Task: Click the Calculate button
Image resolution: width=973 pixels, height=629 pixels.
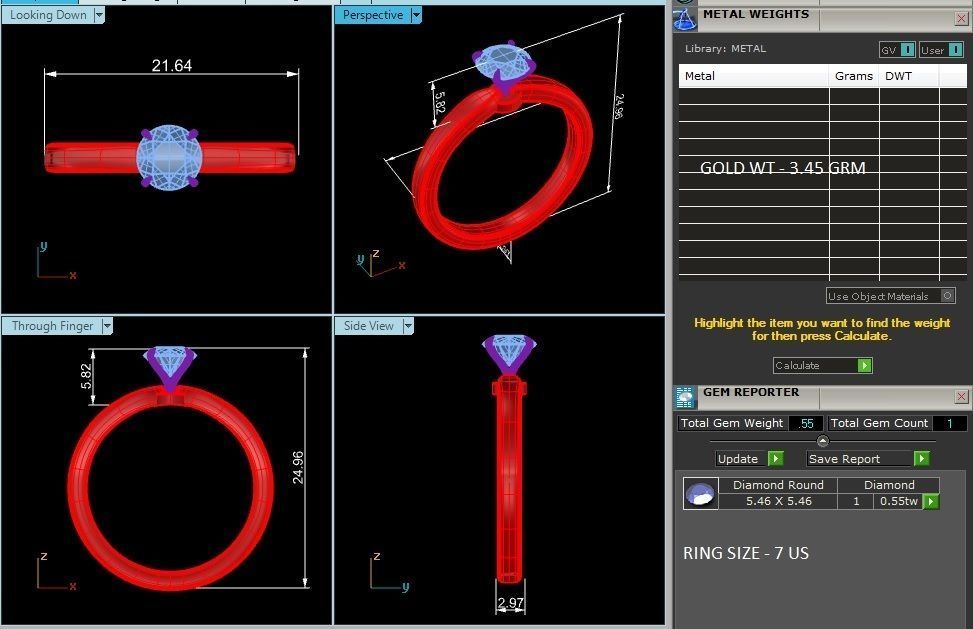Action: (823, 365)
